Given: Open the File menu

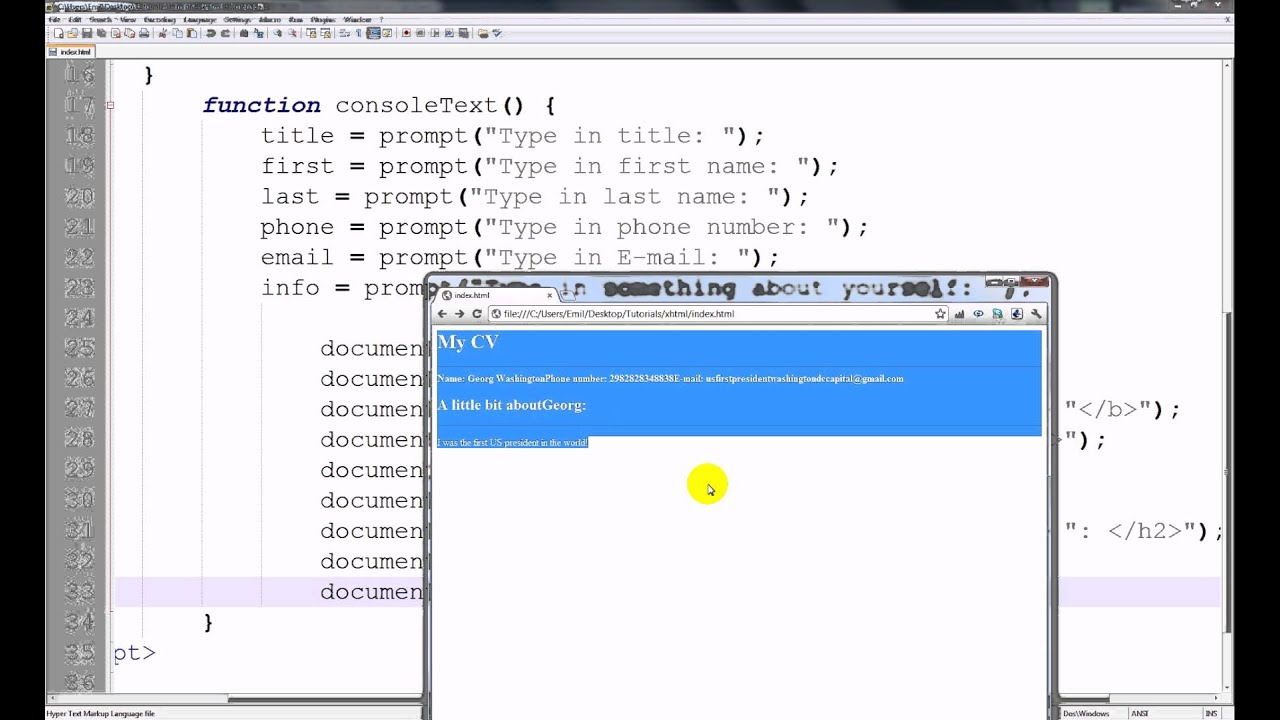Looking at the screenshot, I should tap(54, 19).
